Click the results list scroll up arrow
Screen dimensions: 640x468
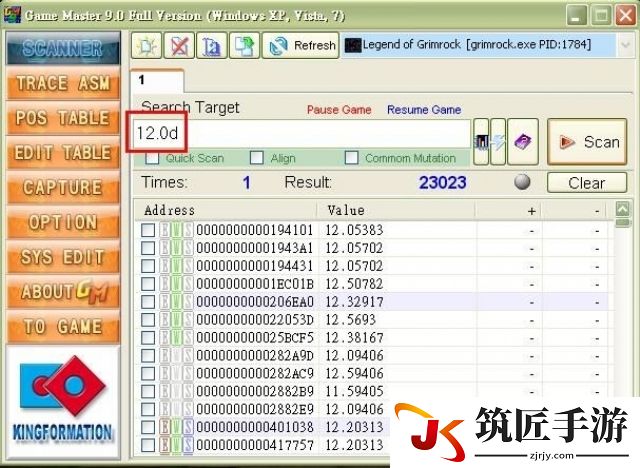(x=622, y=209)
